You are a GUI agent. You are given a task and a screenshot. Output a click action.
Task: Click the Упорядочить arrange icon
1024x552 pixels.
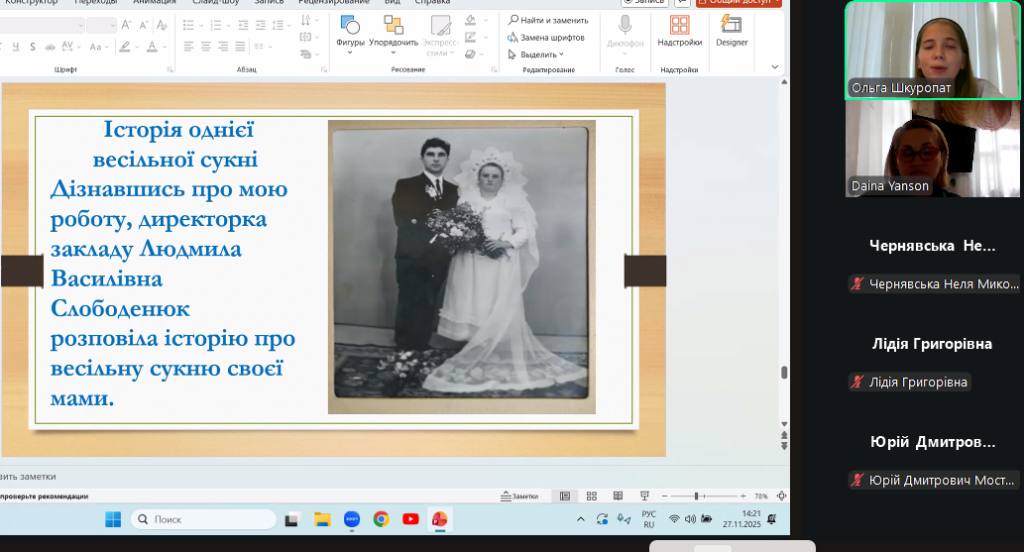click(x=393, y=27)
